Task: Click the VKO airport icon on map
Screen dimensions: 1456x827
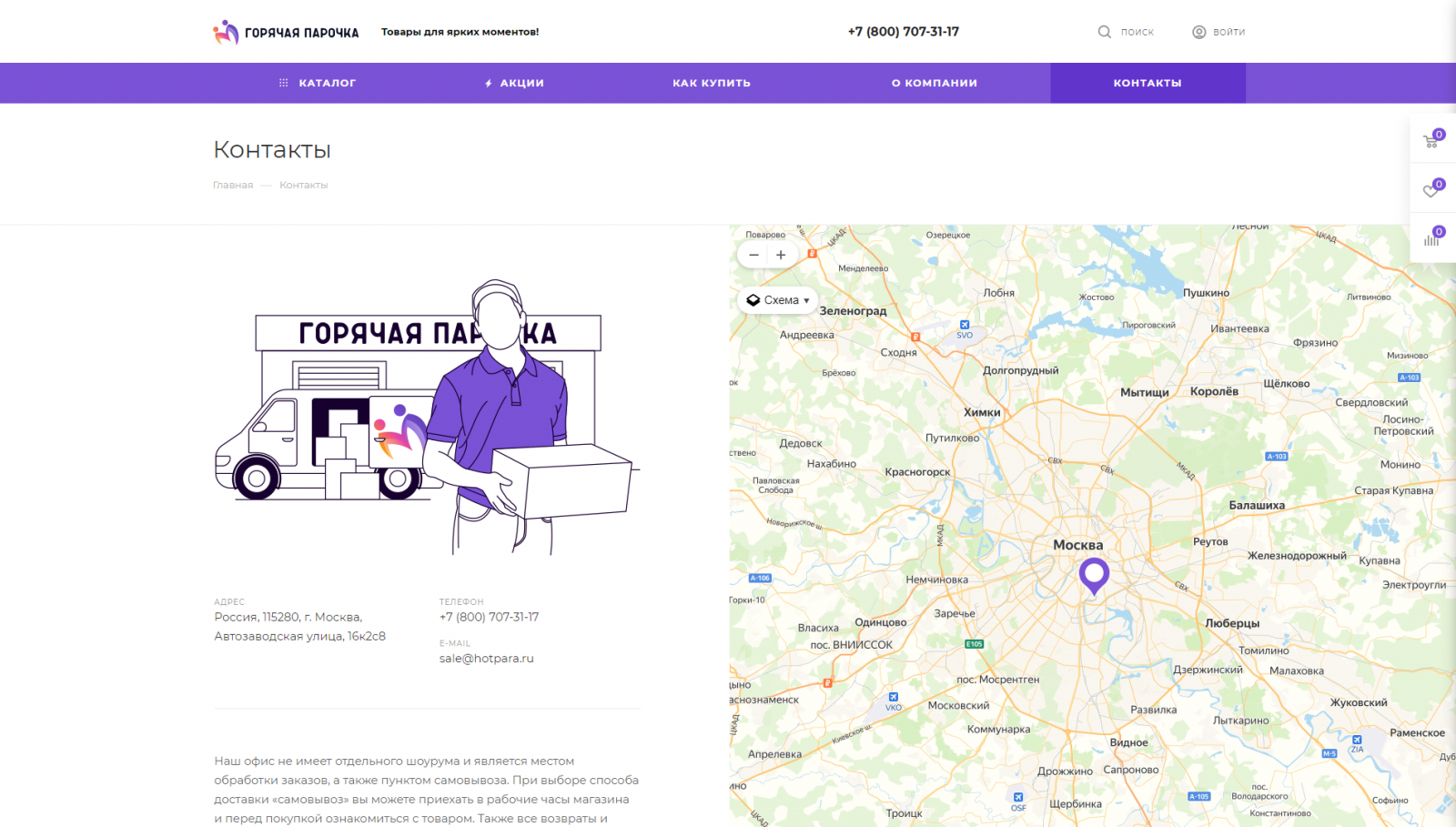Action: tap(894, 697)
